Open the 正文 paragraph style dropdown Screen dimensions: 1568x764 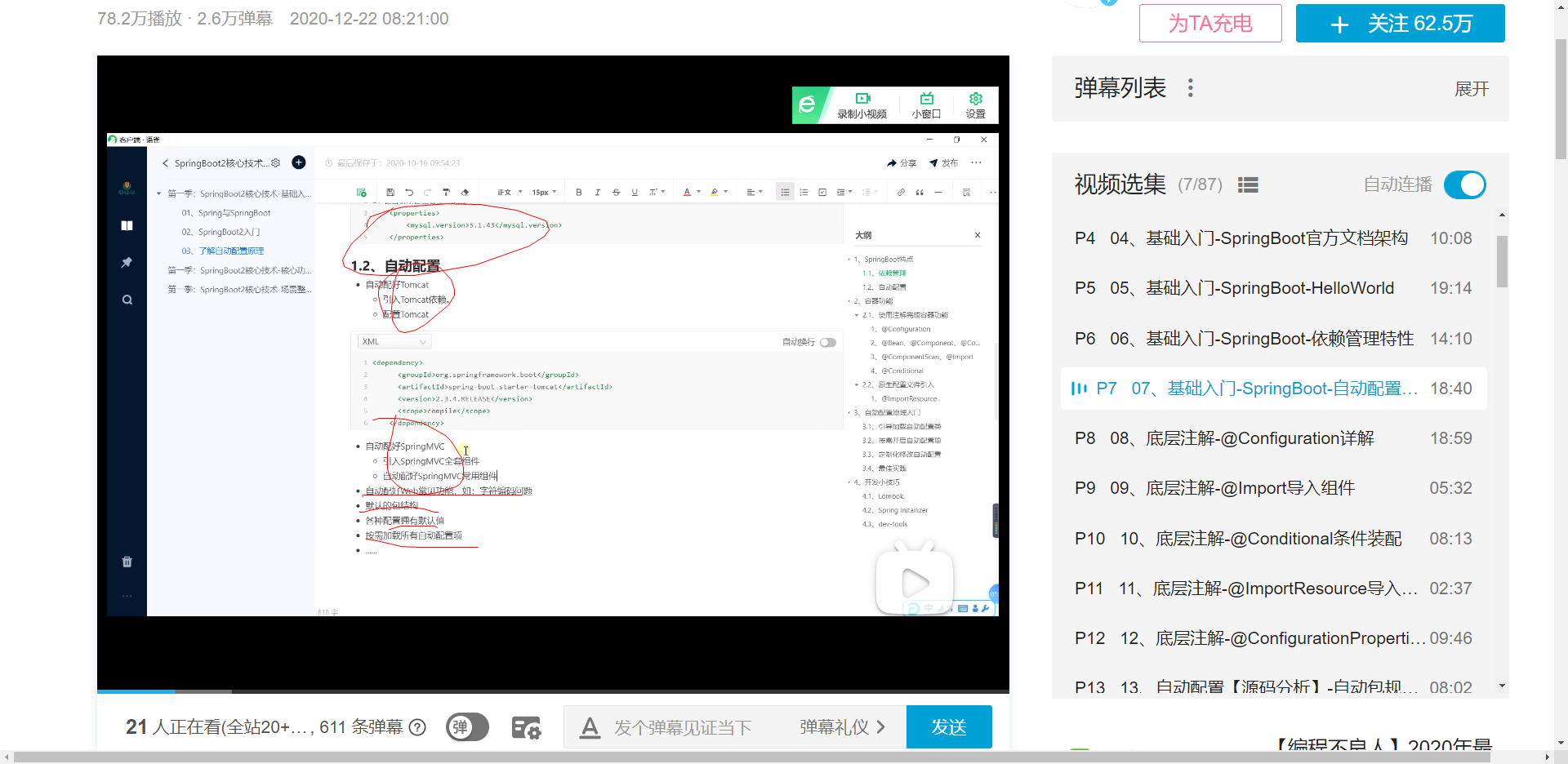click(x=510, y=193)
